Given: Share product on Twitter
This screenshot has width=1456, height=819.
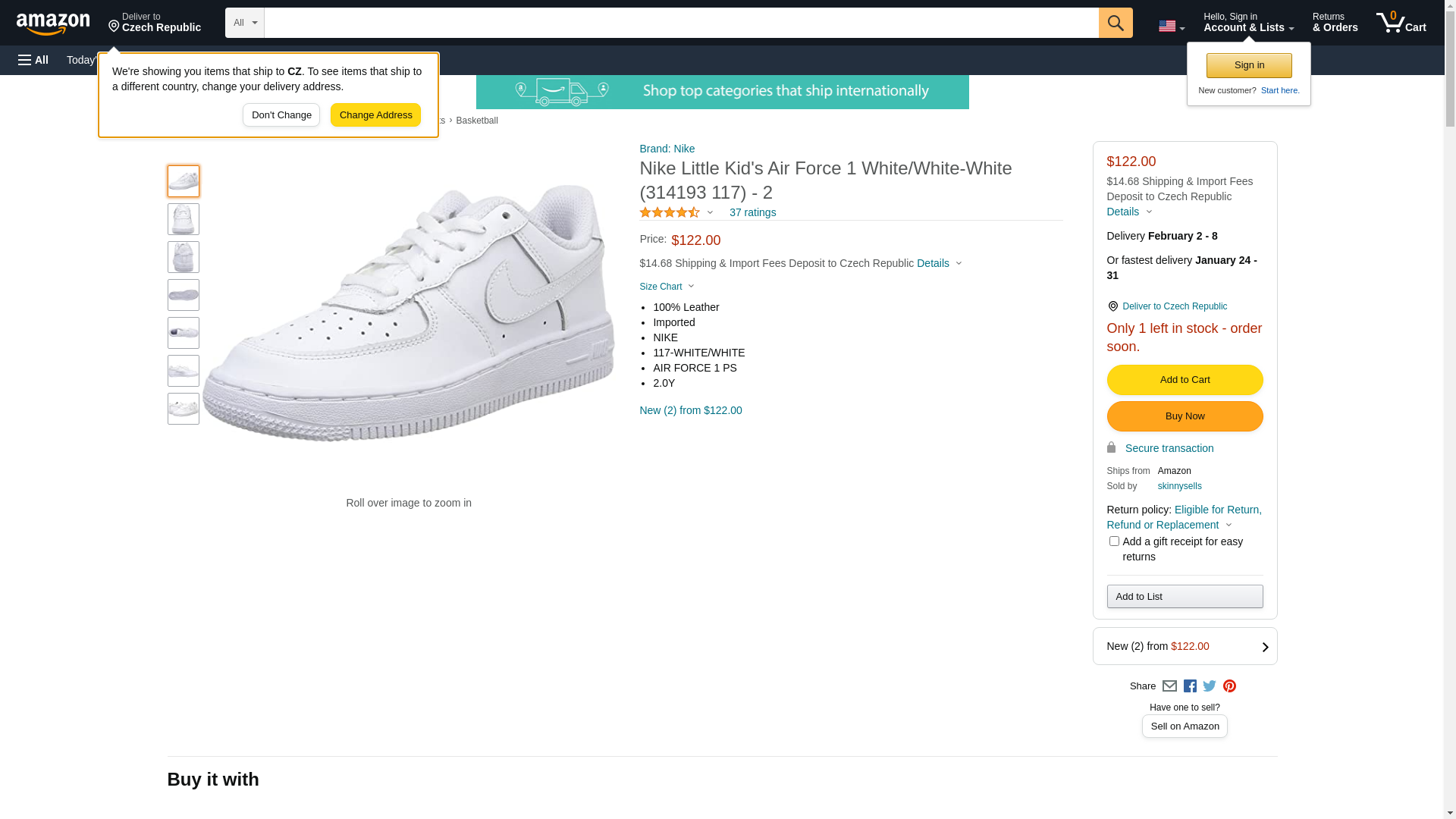Looking at the screenshot, I should coord(1210,686).
